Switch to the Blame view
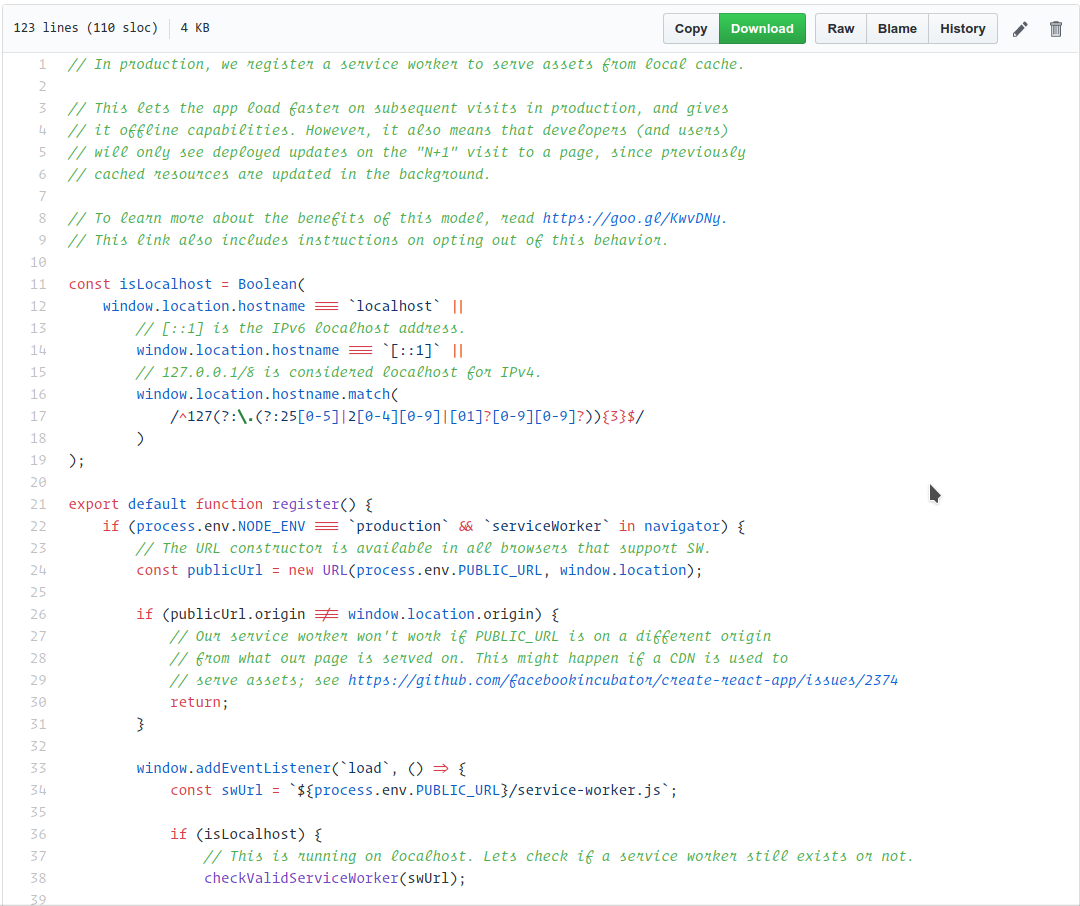Image resolution: width=1080 pixels, height=906 pixels. 897,29
